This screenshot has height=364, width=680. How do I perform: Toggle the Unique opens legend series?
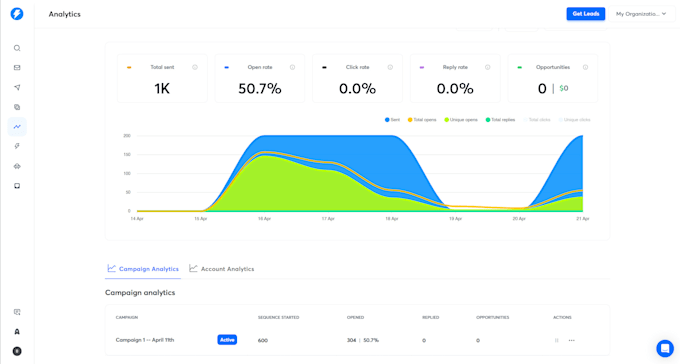[461, 120]
